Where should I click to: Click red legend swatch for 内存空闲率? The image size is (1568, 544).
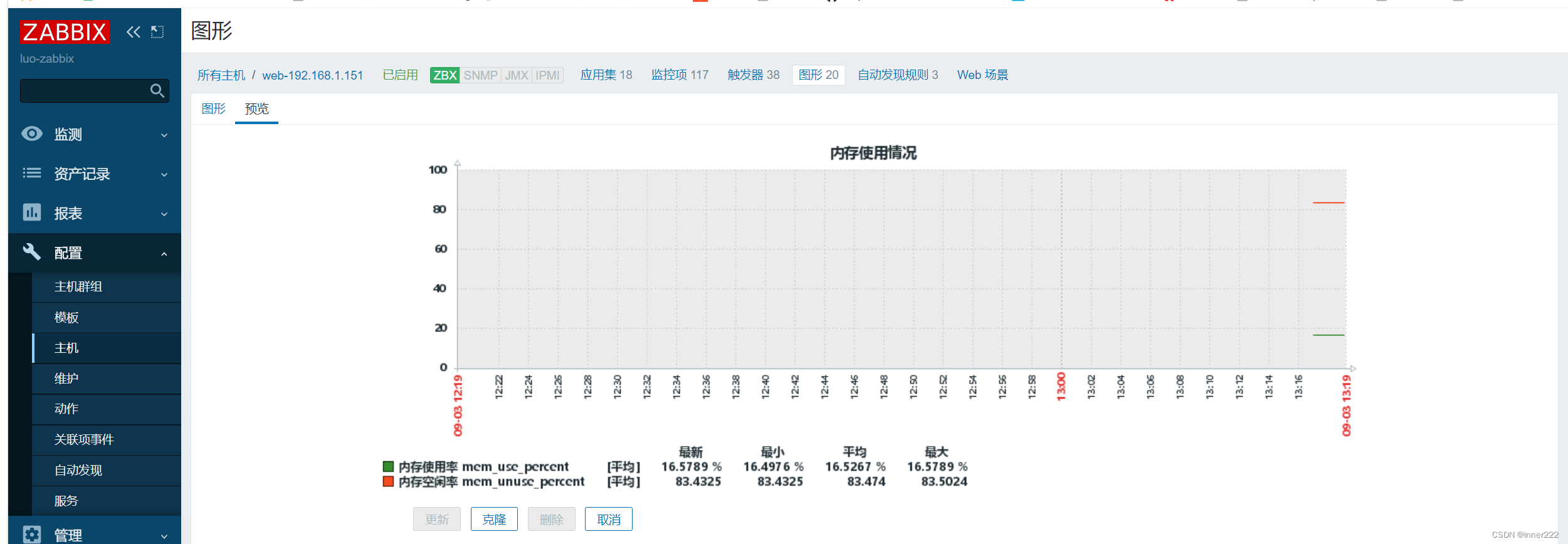(388, 481)
